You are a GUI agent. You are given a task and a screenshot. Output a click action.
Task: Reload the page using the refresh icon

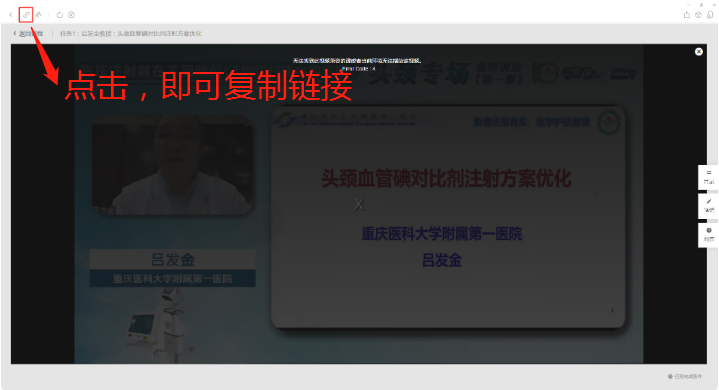click(x=60, y=15)
